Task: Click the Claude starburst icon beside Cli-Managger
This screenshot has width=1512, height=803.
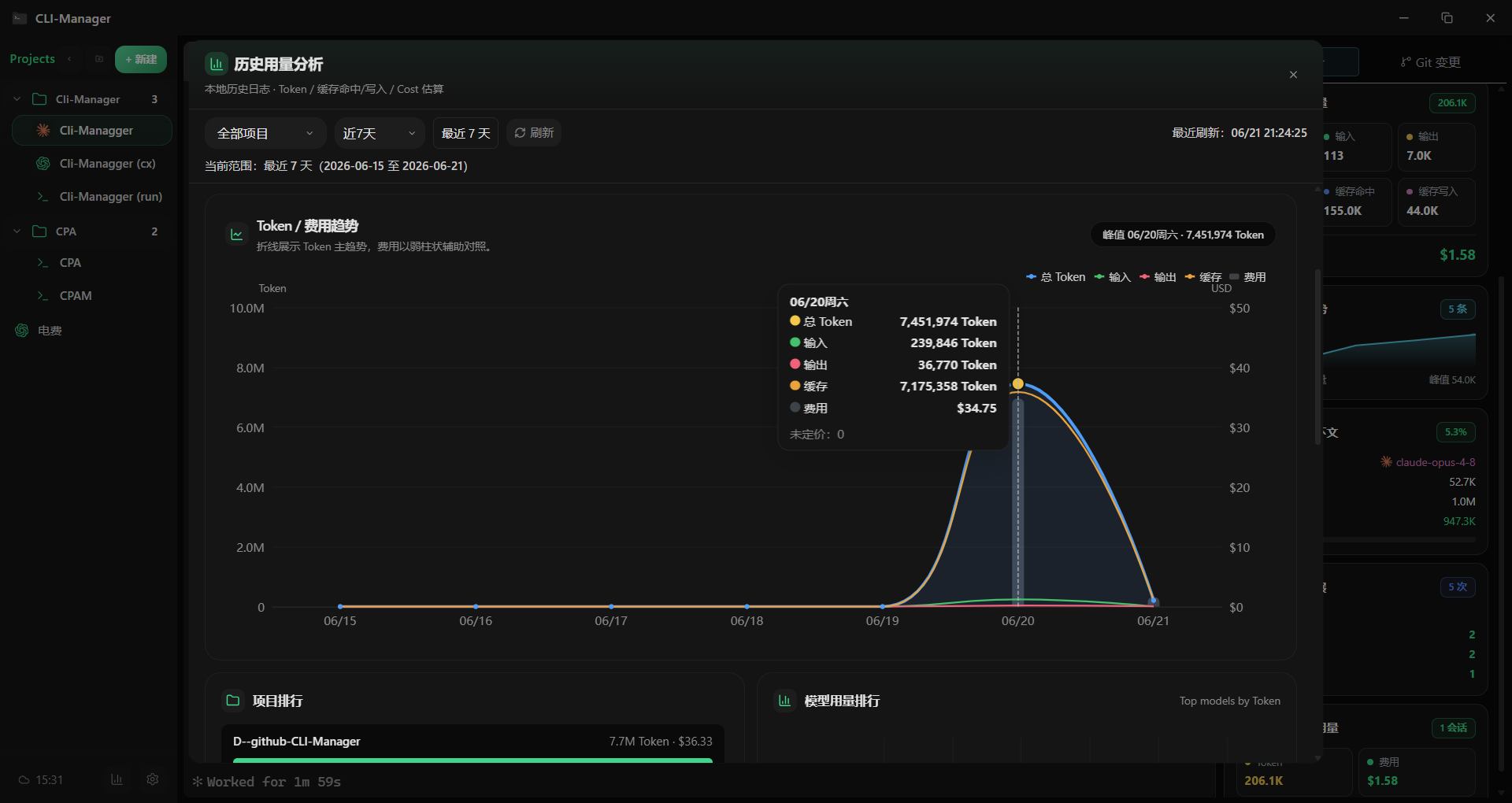Action: click(x=43, y=131)
